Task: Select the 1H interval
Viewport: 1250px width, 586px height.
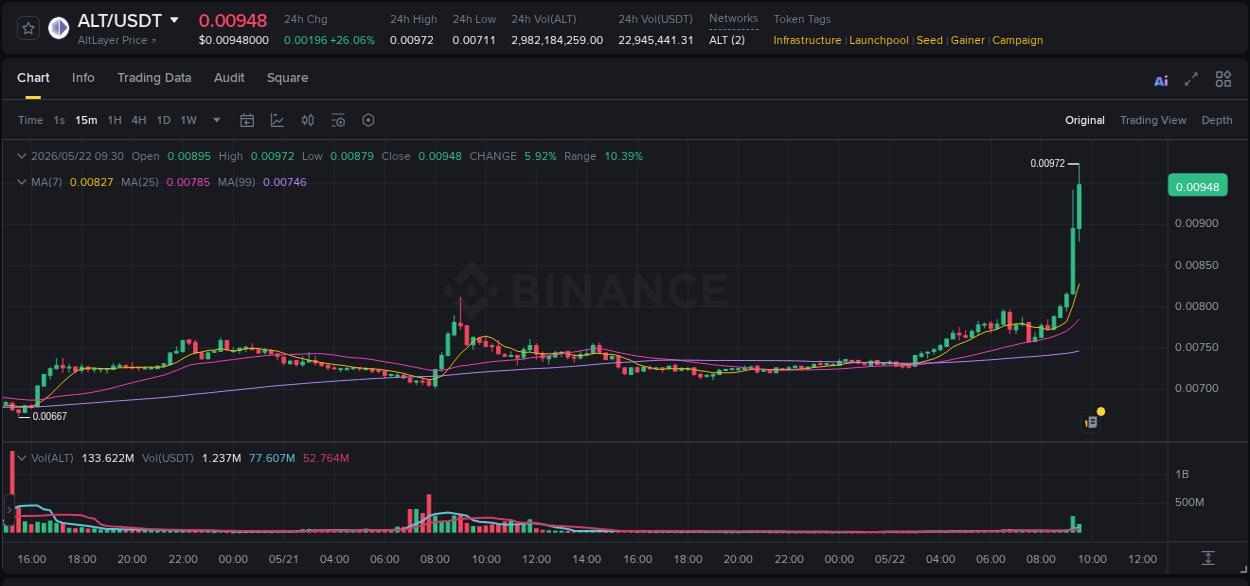Action: tap(114, 120)
